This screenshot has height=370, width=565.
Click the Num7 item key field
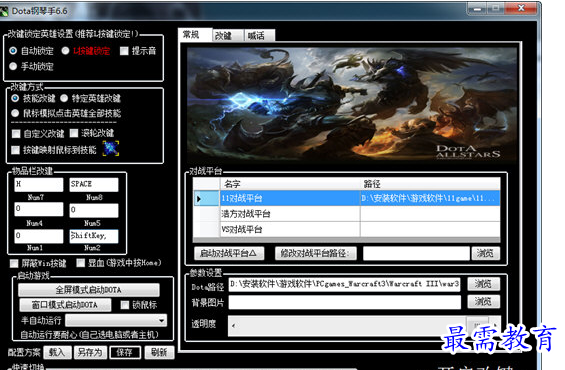pos(39,184)
